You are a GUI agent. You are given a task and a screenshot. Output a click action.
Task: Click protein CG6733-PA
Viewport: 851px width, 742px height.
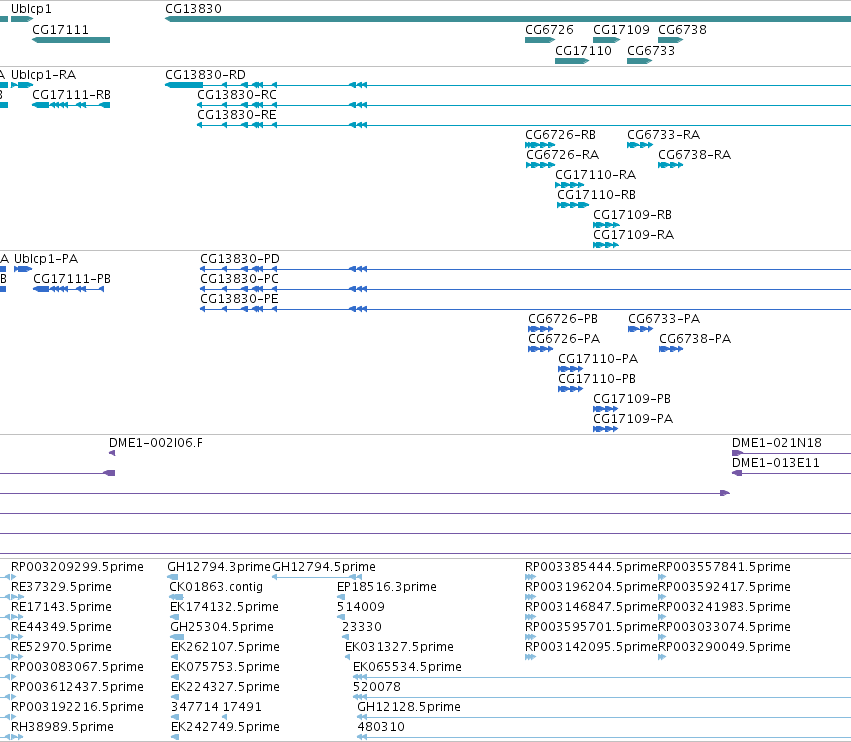664,318
